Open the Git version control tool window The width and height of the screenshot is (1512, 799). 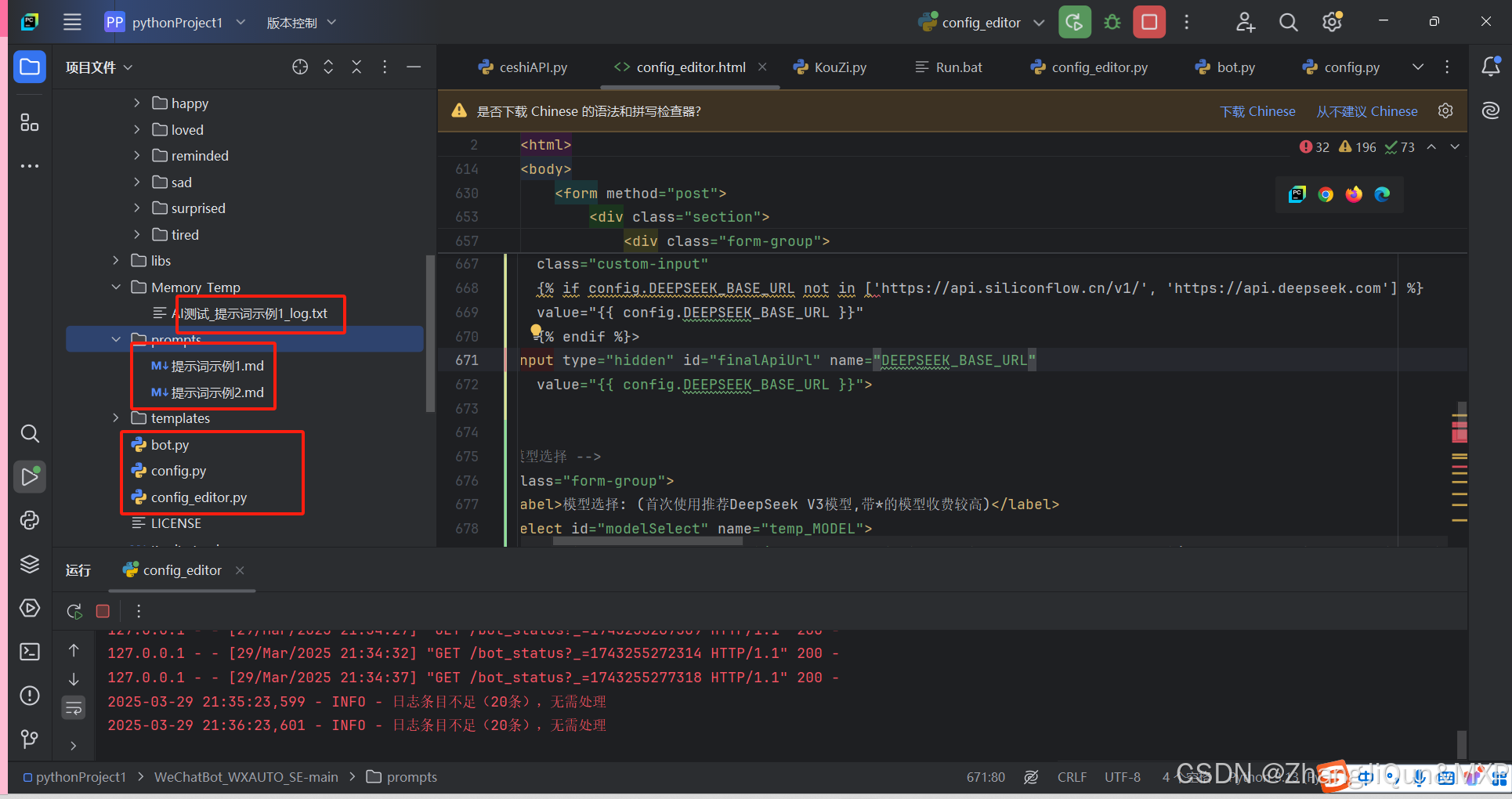[x=30, y=739]
